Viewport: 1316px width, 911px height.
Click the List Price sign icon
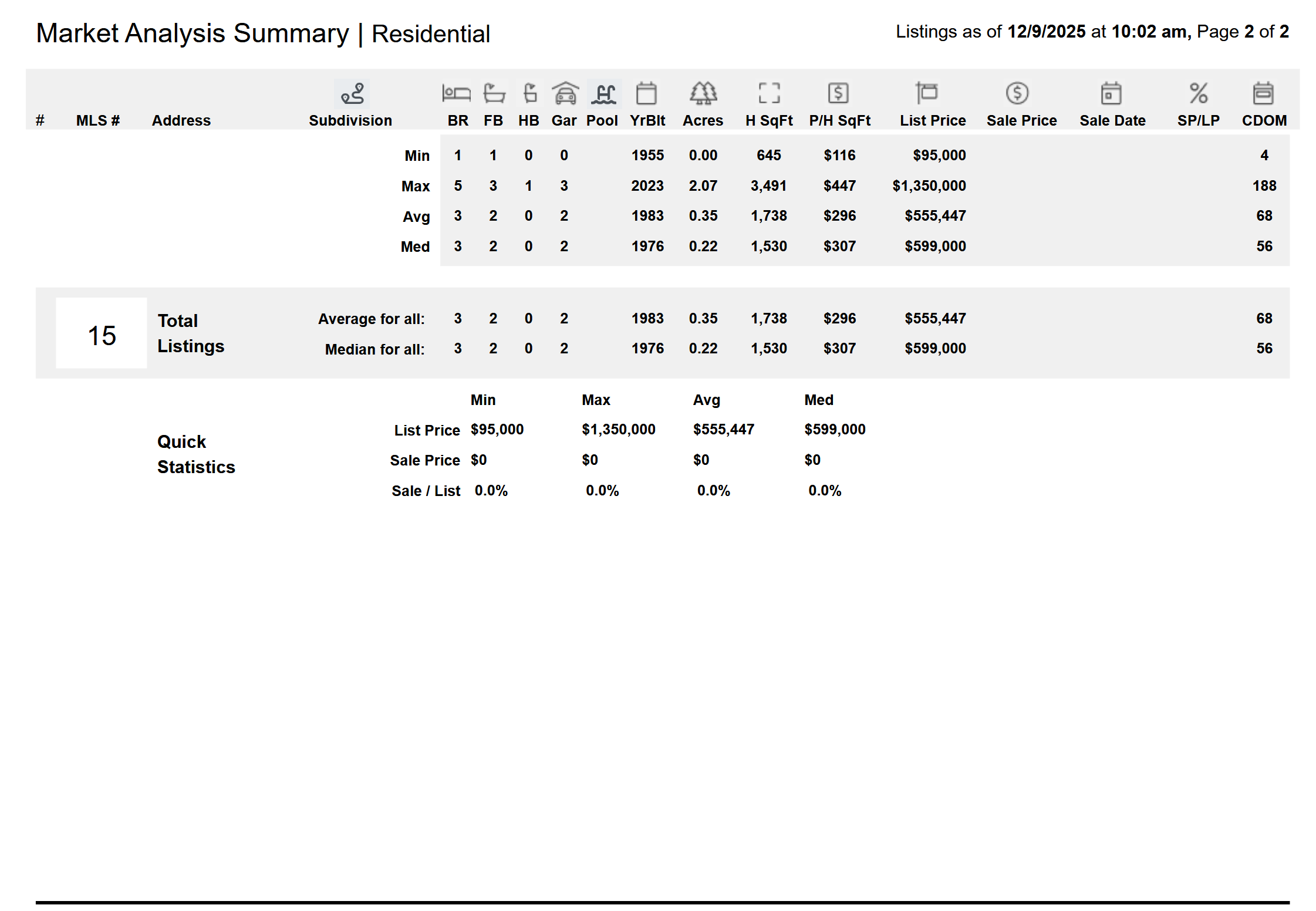pos(927,93)
